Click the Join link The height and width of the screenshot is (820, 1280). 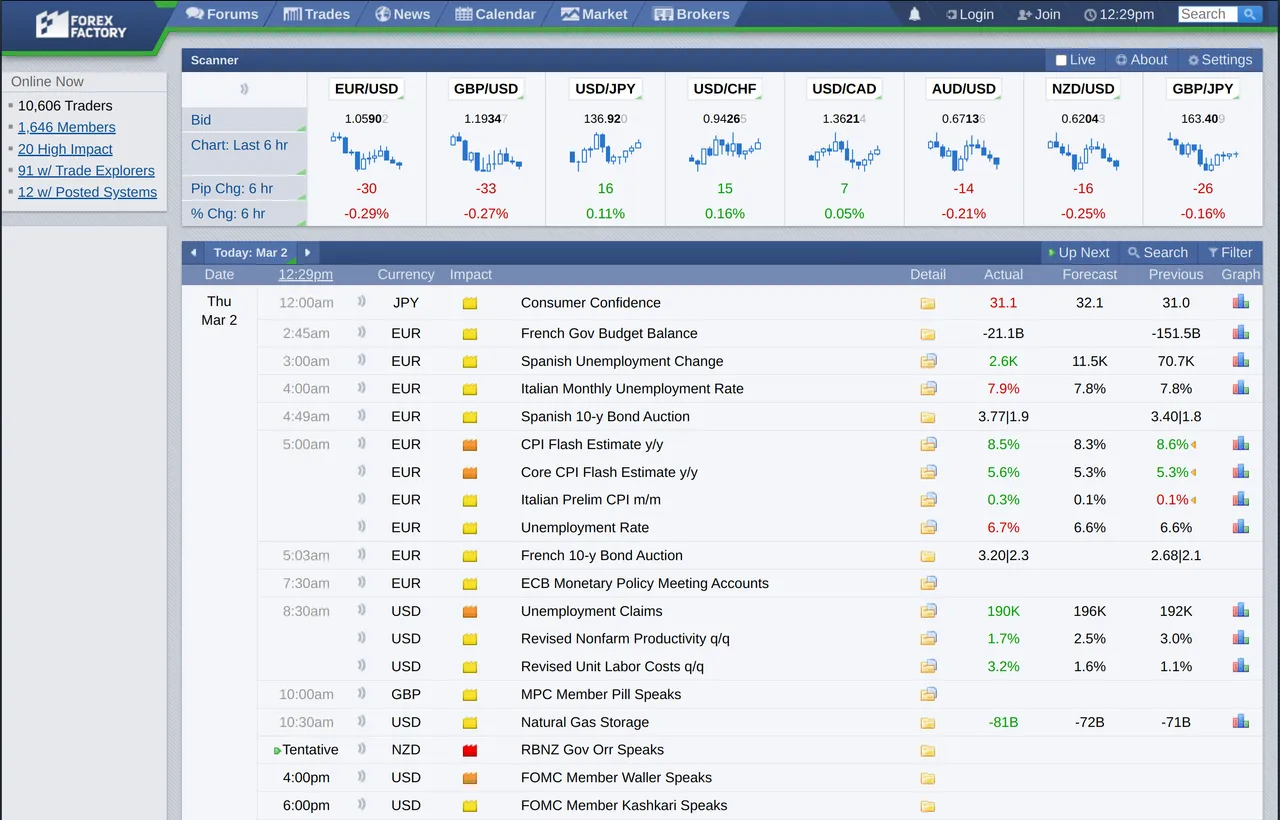tap(1039, 14)
